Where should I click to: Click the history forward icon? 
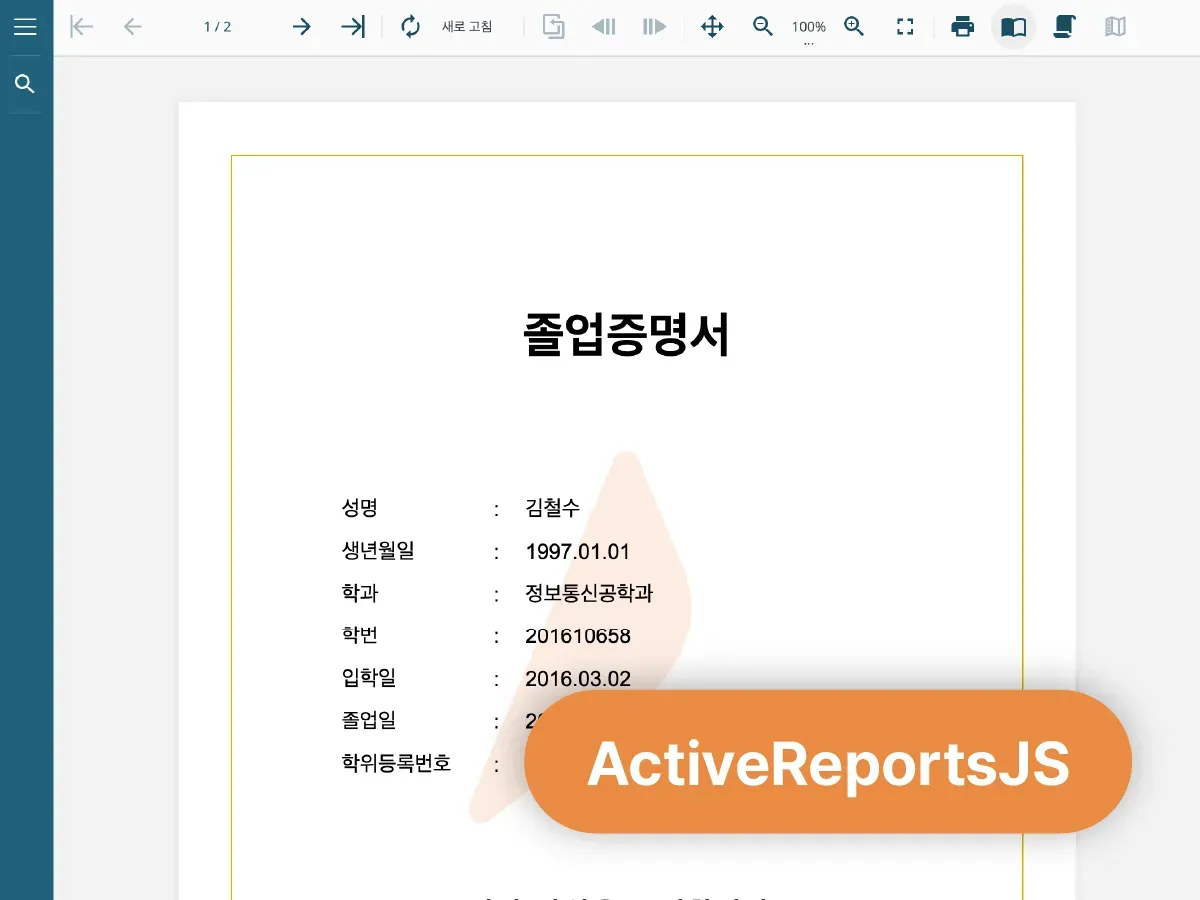[654, 27]
